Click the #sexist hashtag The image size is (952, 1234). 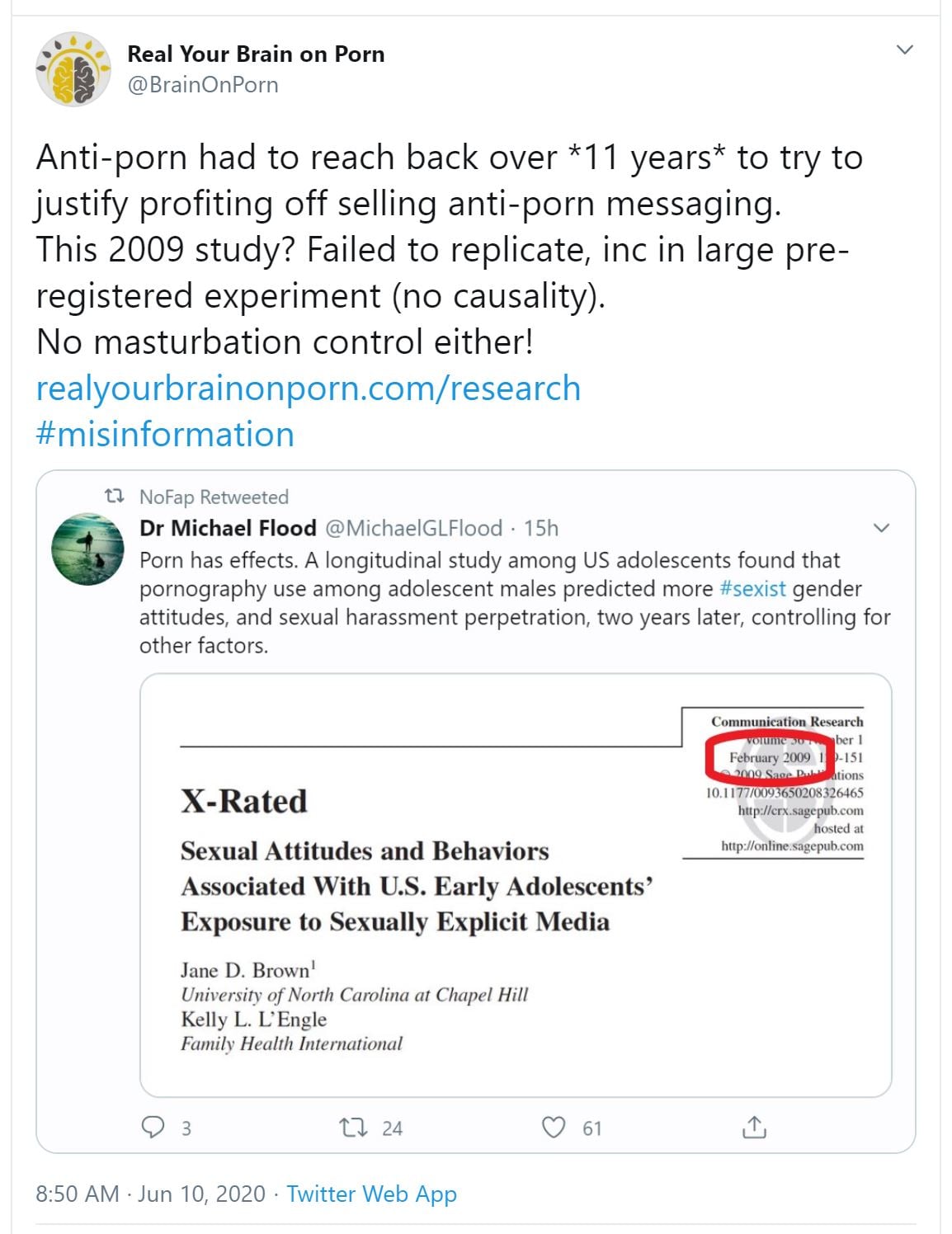pos(752,589)
